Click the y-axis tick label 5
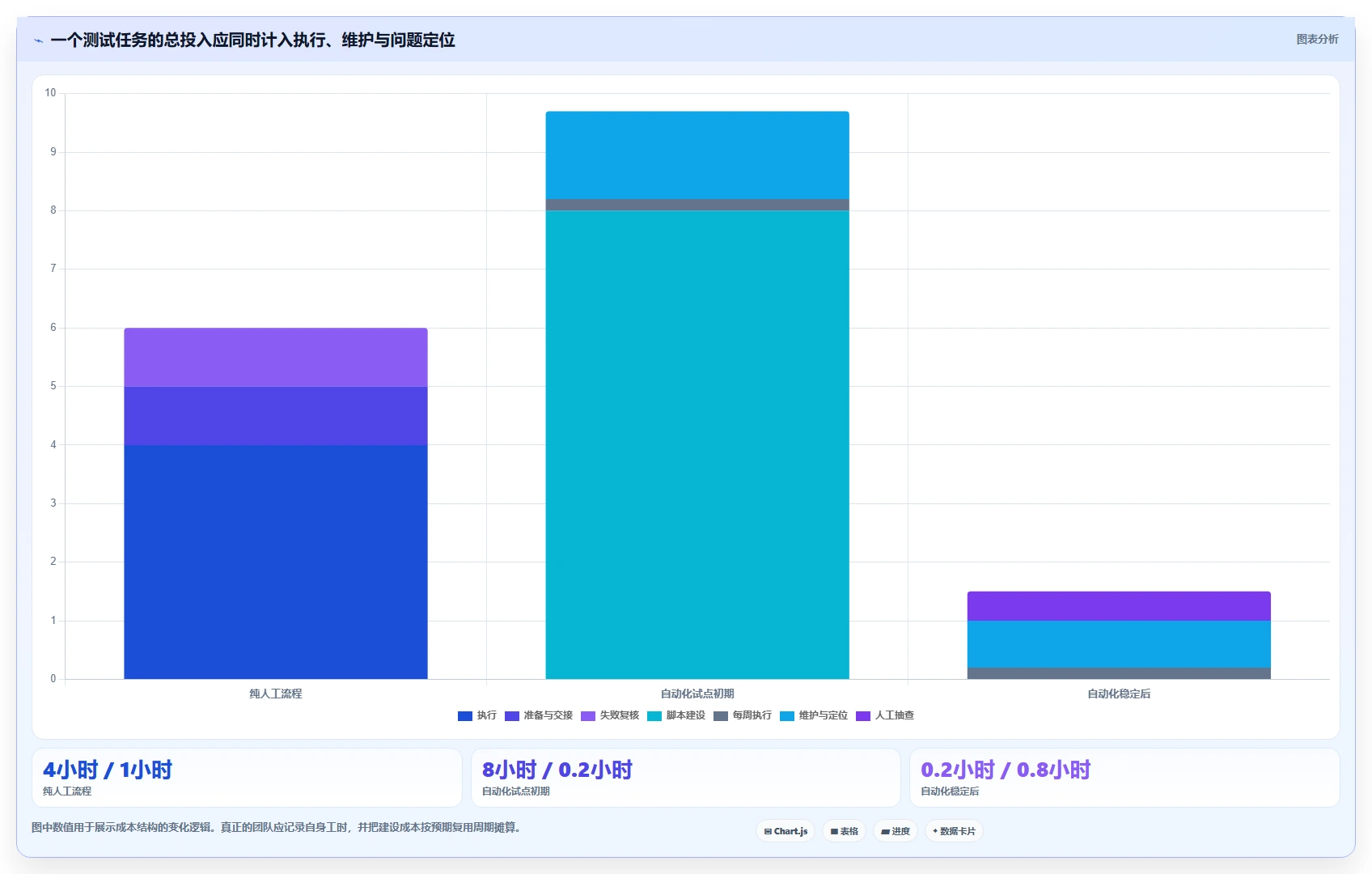 click(53, 386)
